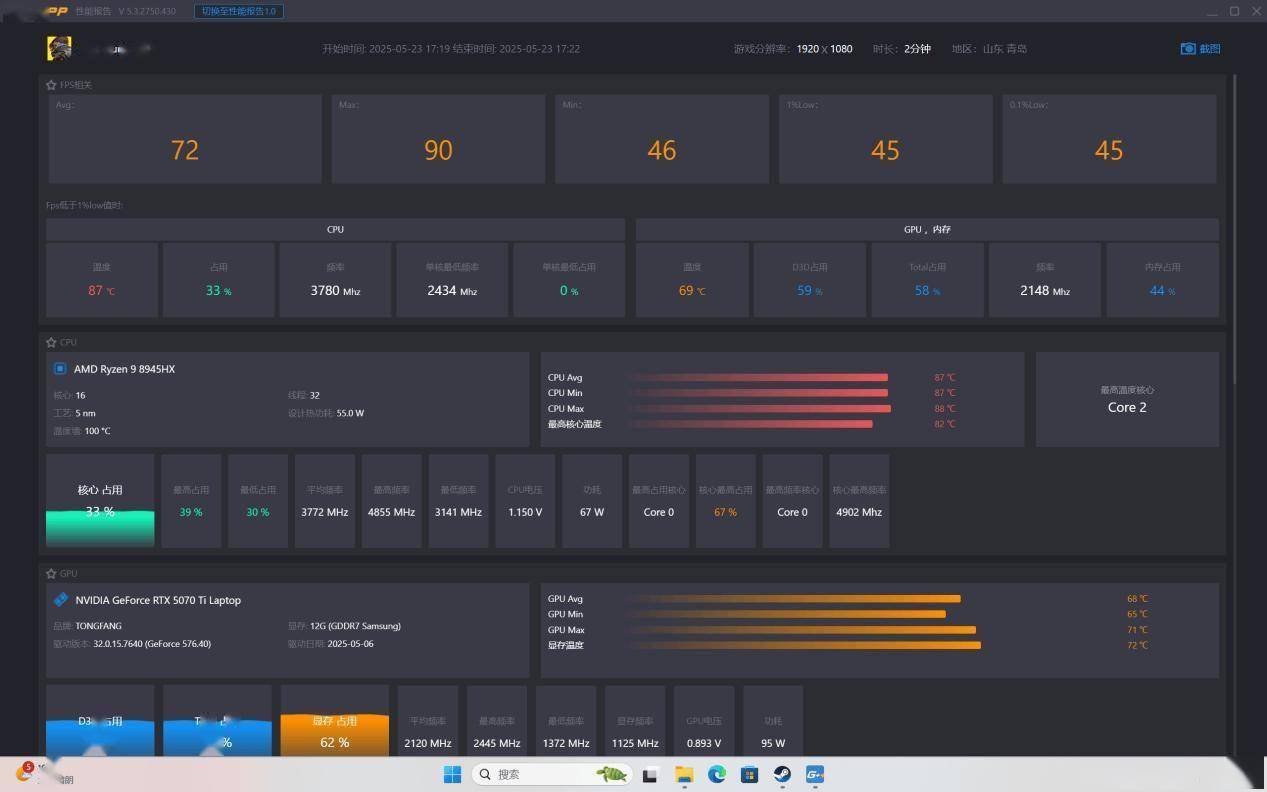Click the GPU 功耗 95 W tile
This screenshot has width=1267, height=792.
point(773,721)
